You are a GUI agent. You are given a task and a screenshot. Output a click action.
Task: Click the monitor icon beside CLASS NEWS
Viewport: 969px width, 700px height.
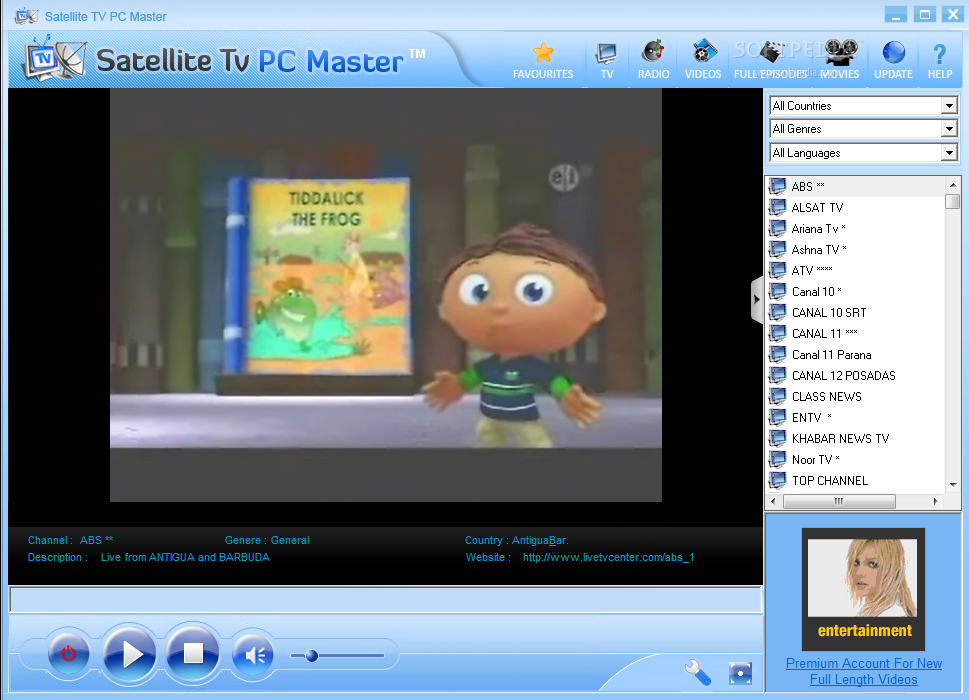[x=777, y=397]
